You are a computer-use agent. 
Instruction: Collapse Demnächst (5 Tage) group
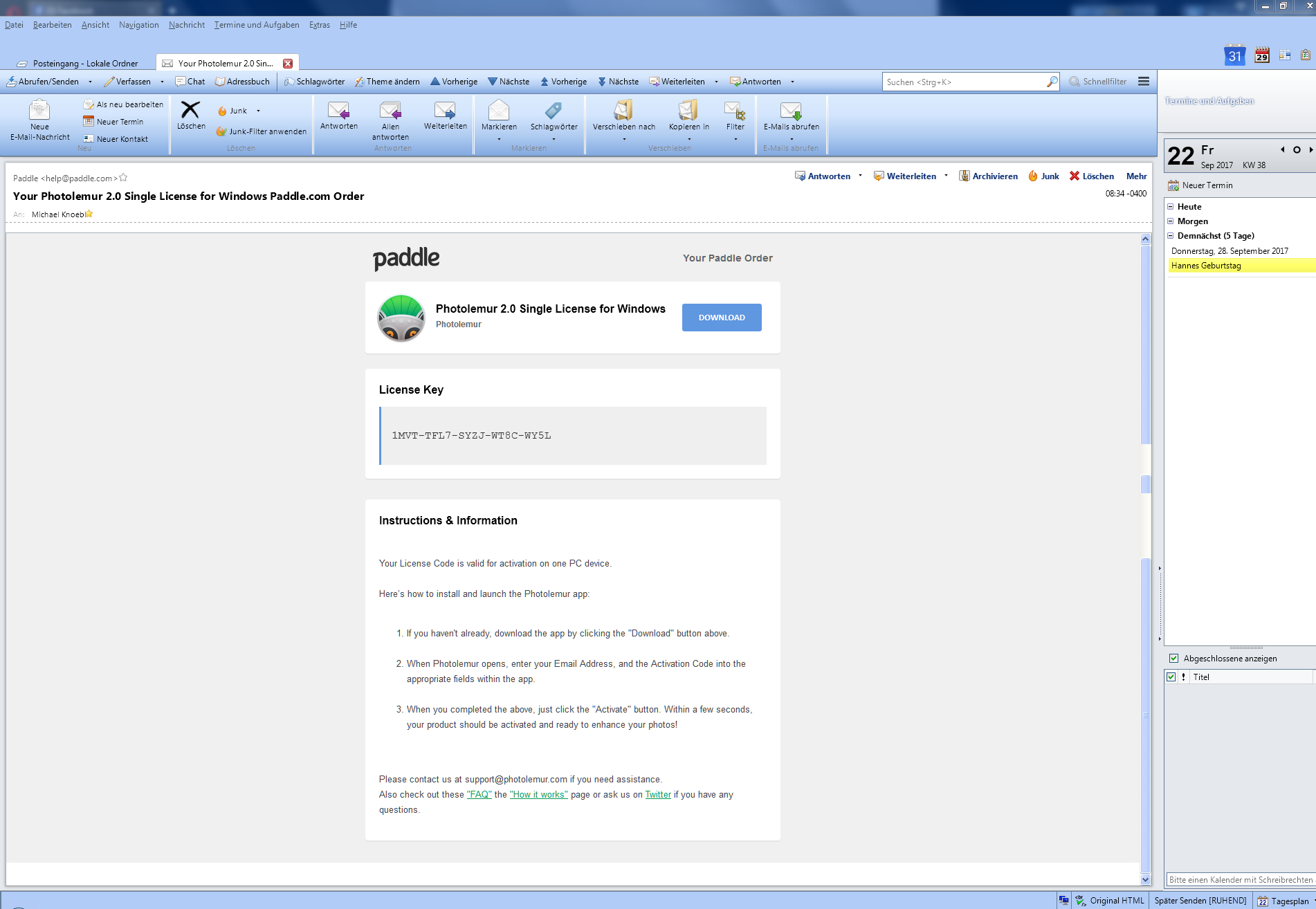tap(1170, 236)
